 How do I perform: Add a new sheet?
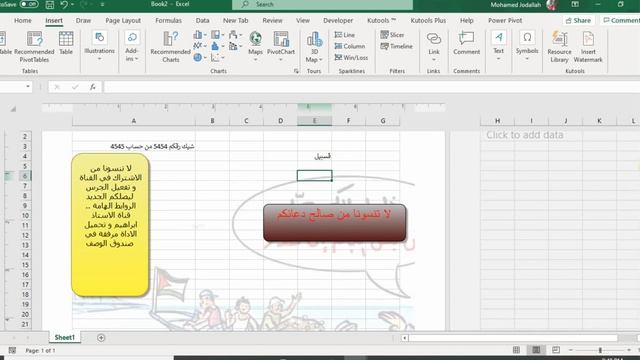click(101, 338)
